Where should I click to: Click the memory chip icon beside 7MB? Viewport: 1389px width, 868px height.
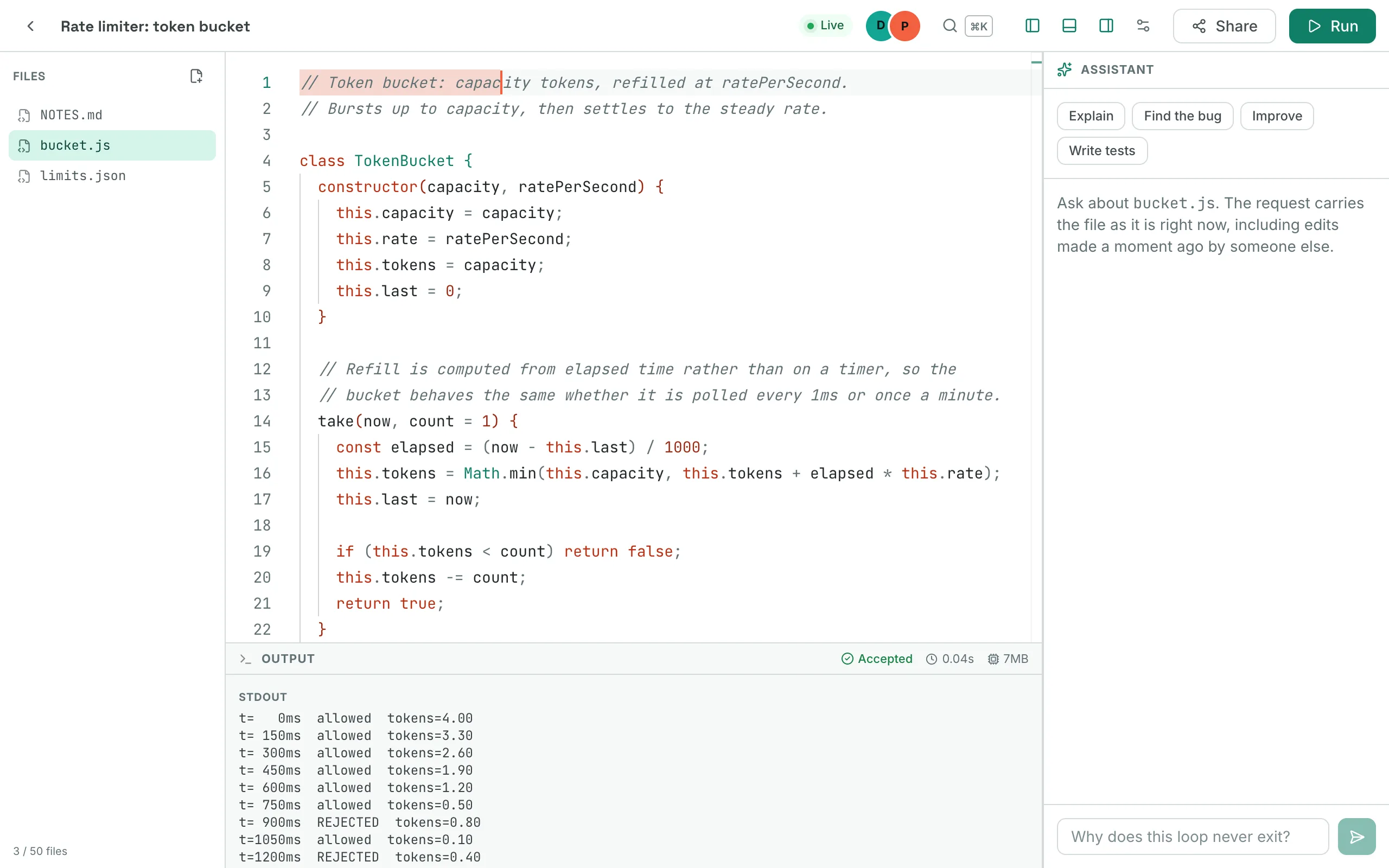[993, 659]
